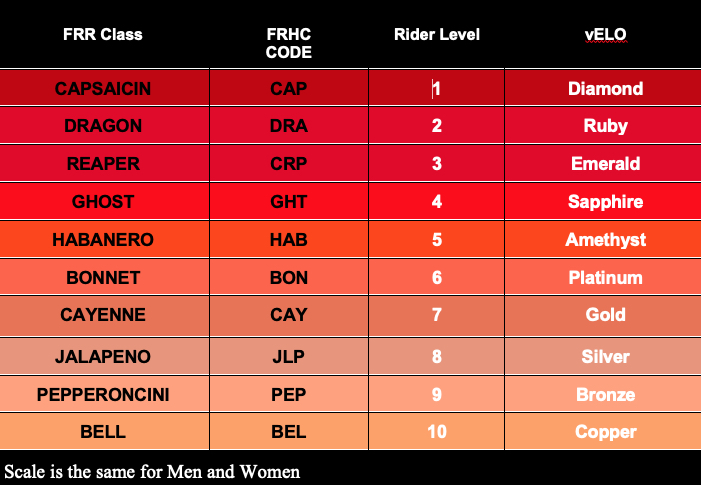Click the BONNET class cell
701x485 pixels.
(103, 277)
